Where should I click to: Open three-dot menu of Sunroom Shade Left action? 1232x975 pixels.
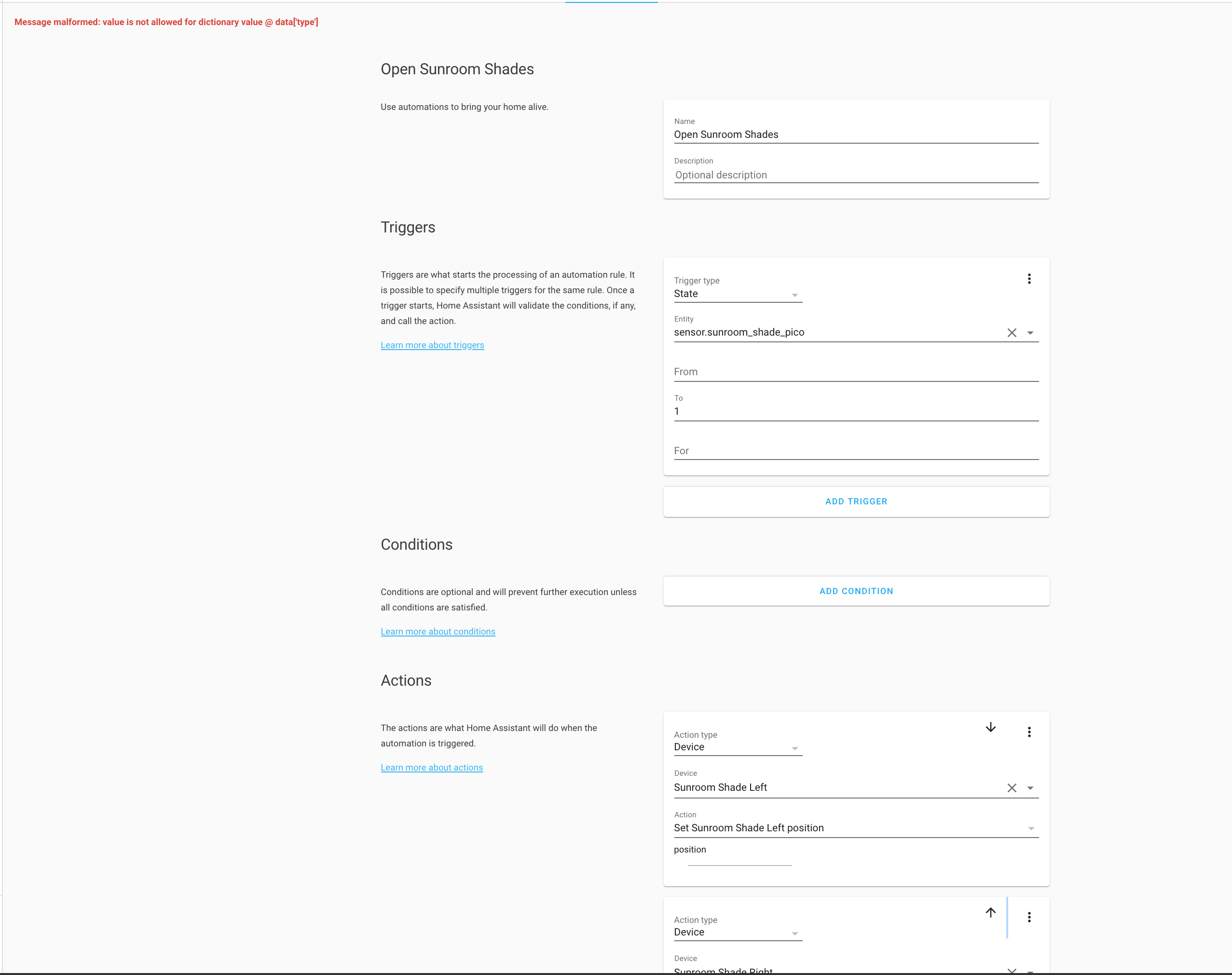pyautogui.click(x=1029, y=732)
